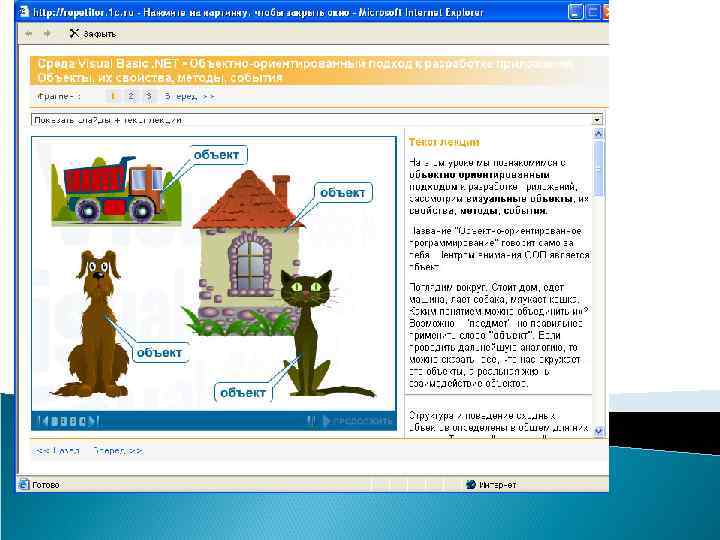Pause the slide animation
The image size is (720, 540).
311,421
